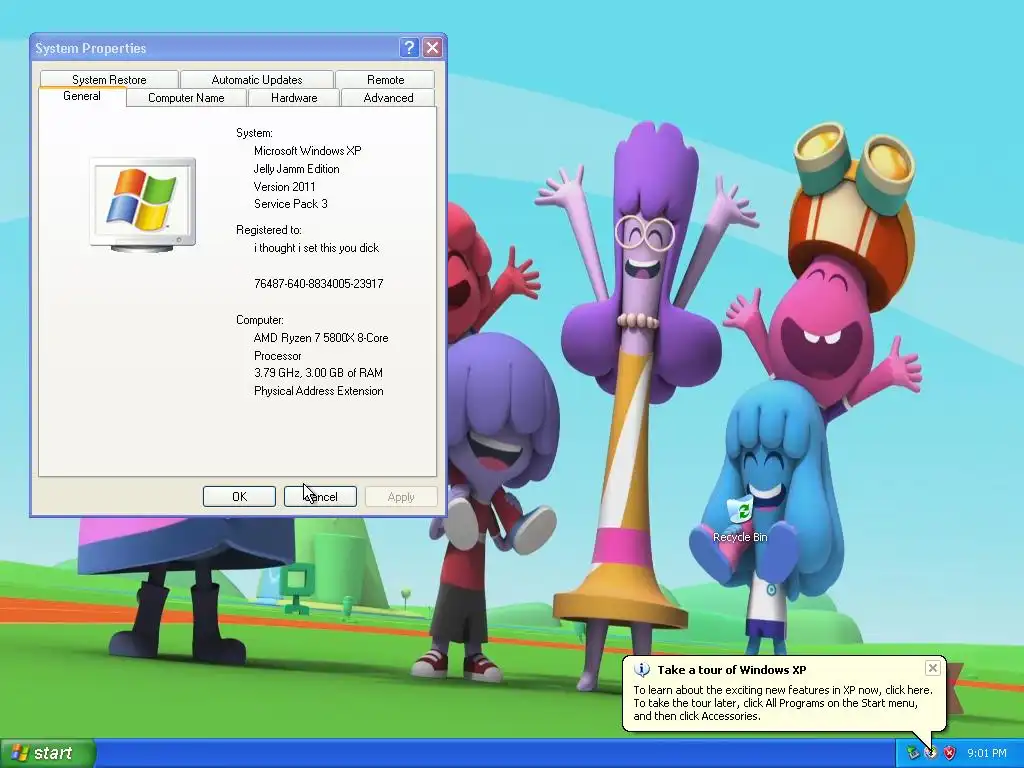Click the 9:01 PM taskbar clock

(x=987, y=753)
